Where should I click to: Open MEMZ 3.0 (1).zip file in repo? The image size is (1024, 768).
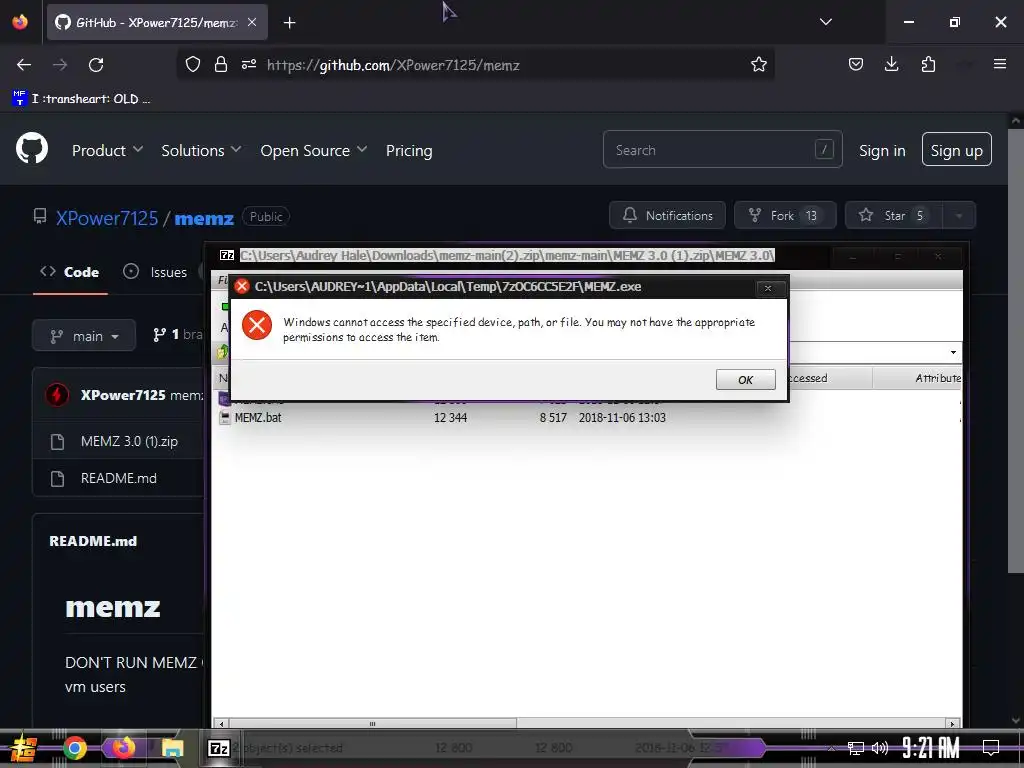[129, 441]
